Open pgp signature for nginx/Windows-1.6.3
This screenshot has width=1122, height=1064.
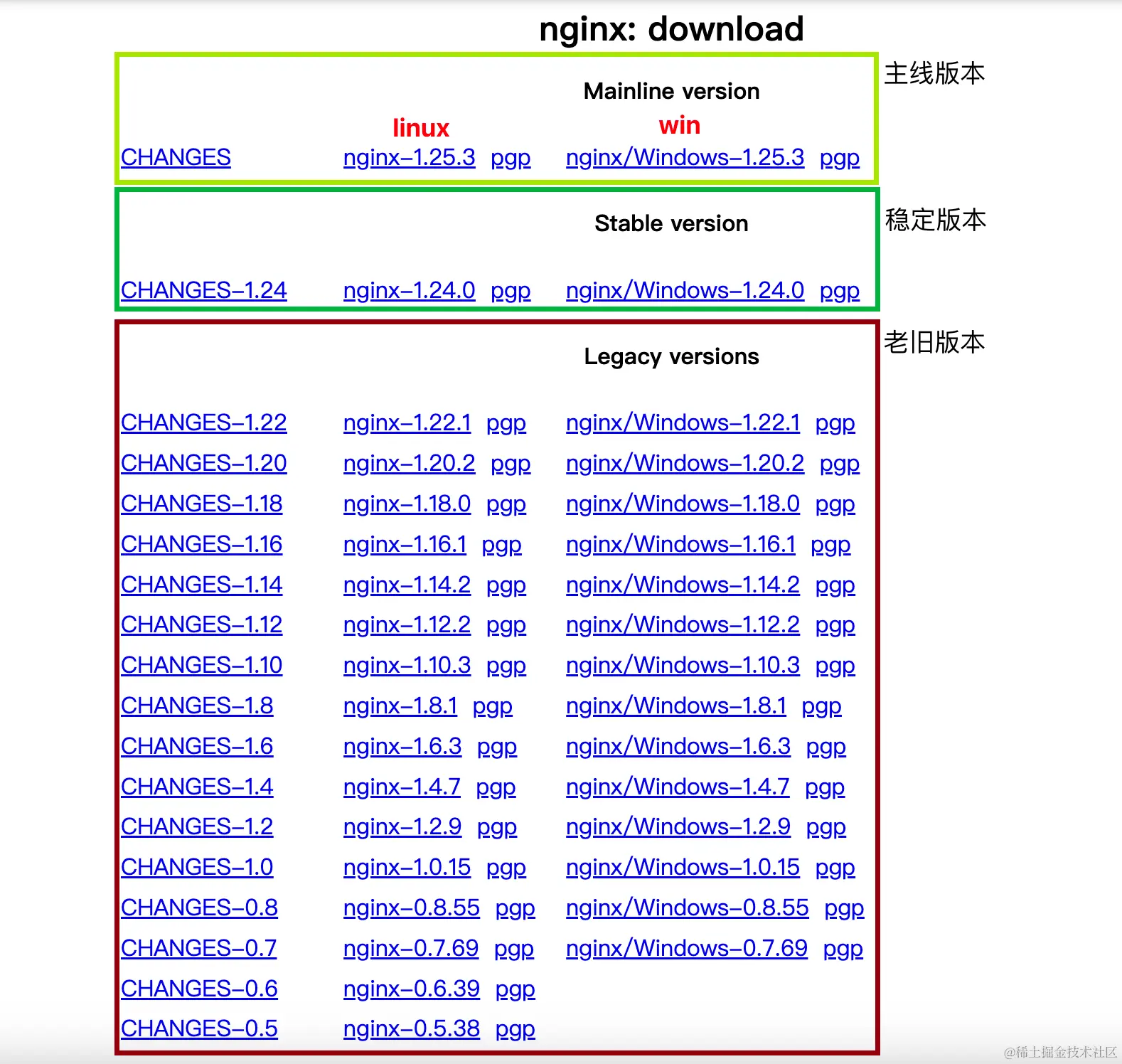[x=826, y=748]
